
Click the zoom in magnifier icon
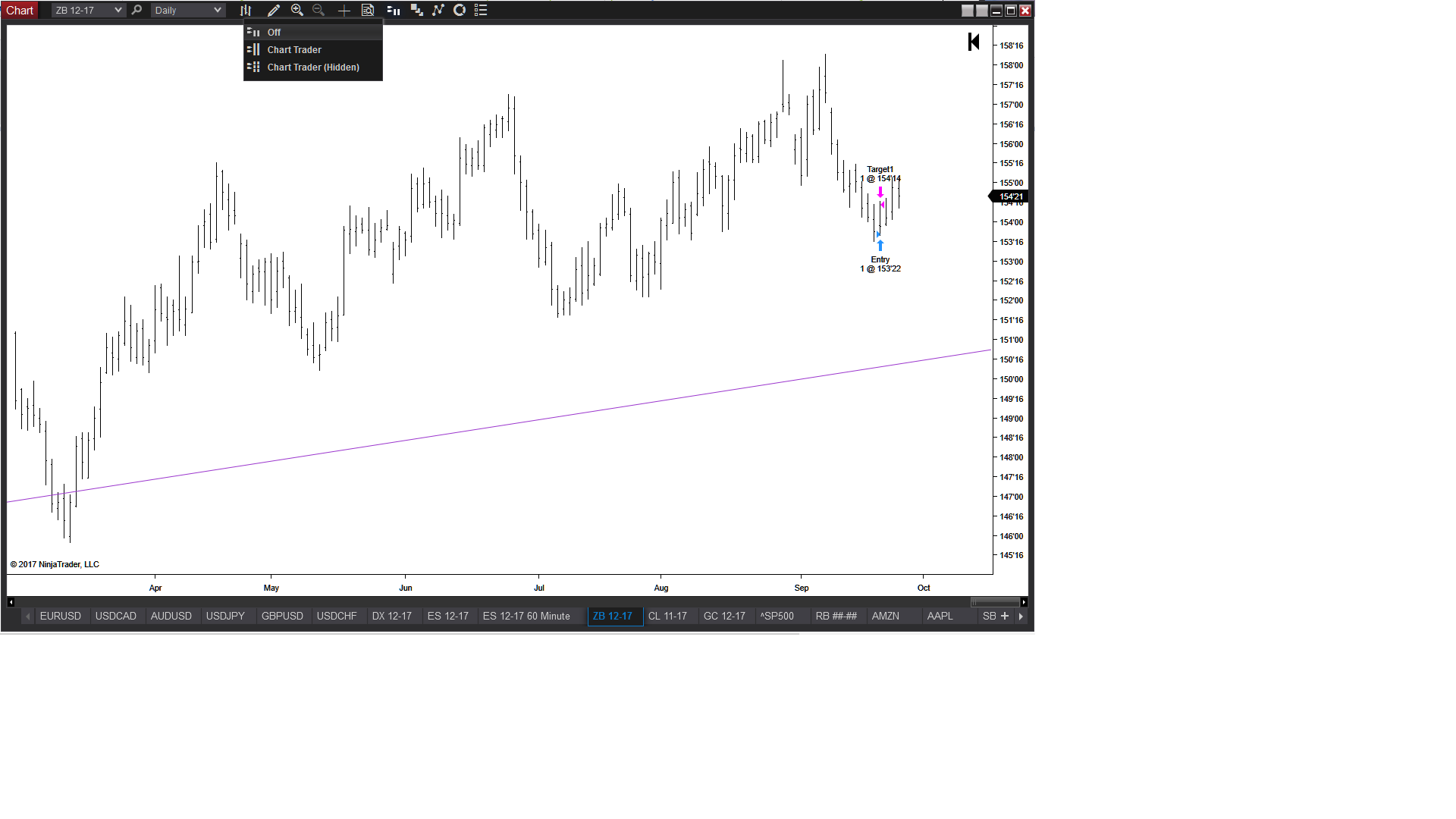(297, 11)
